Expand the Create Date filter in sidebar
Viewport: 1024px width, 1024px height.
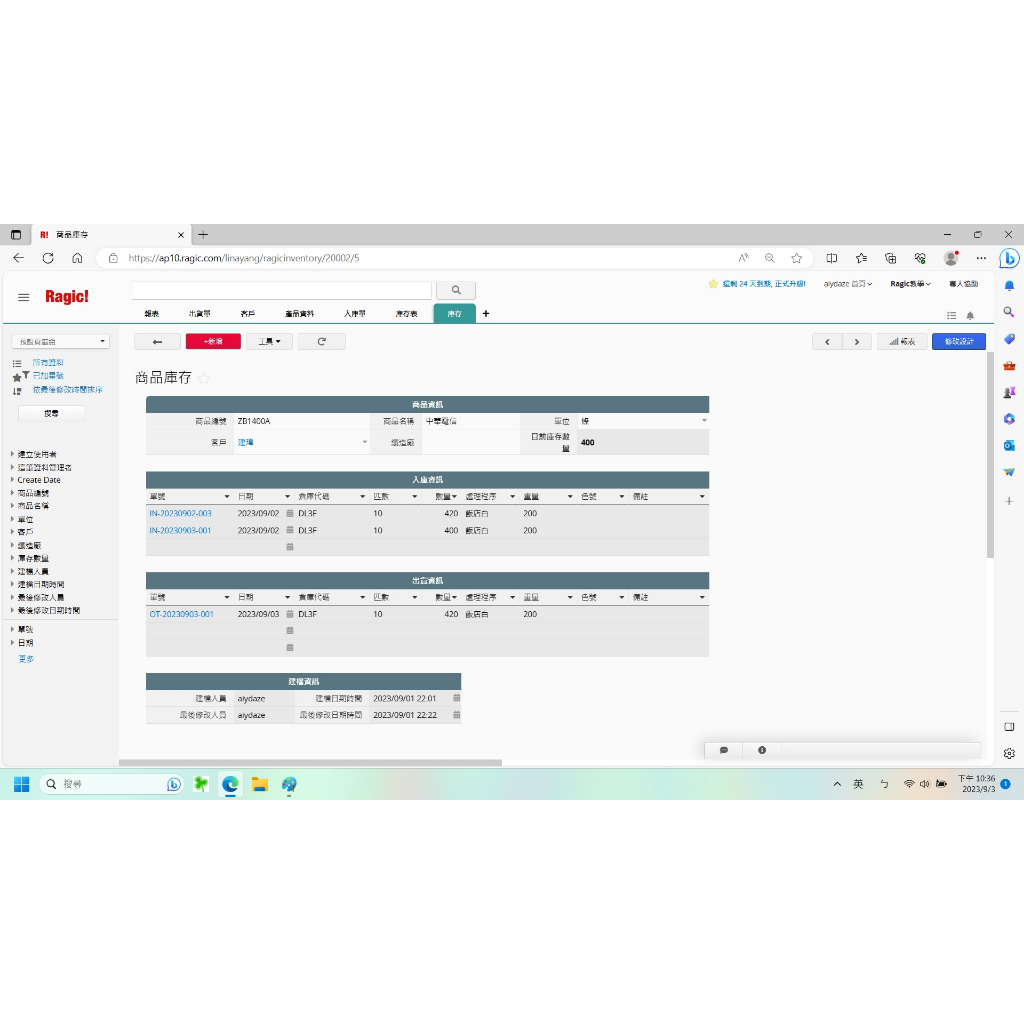[x=12, y=480]
